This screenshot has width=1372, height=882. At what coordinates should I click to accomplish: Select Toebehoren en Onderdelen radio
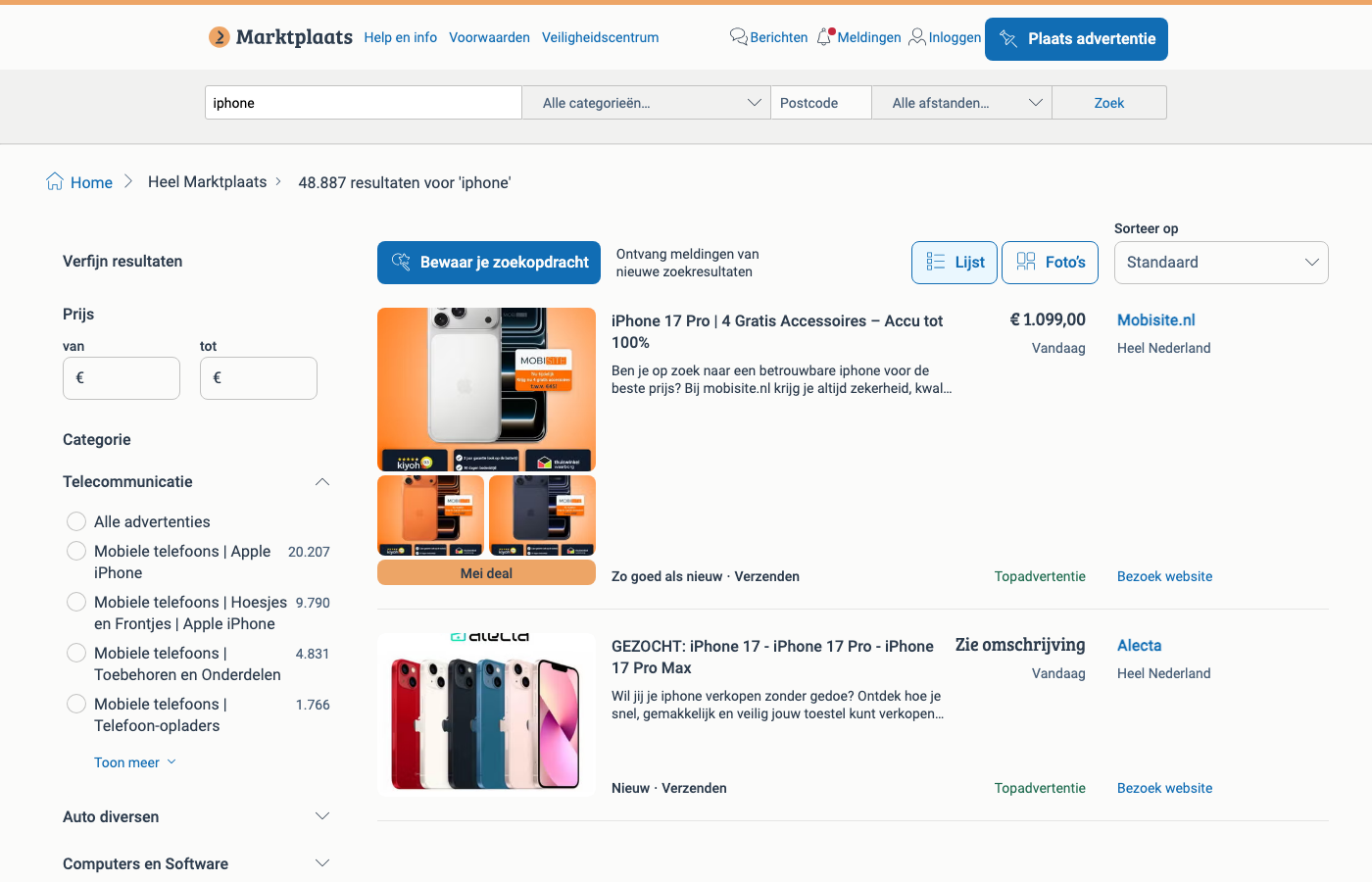coord(76,653)
